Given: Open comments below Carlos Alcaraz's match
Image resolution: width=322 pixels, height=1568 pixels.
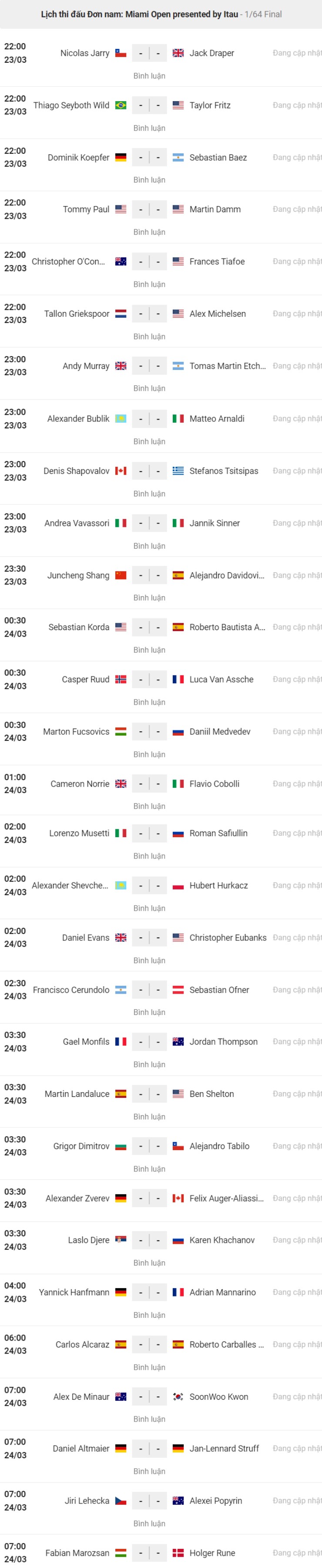Looking at the screenshot, I should [x=149, y=1367].
